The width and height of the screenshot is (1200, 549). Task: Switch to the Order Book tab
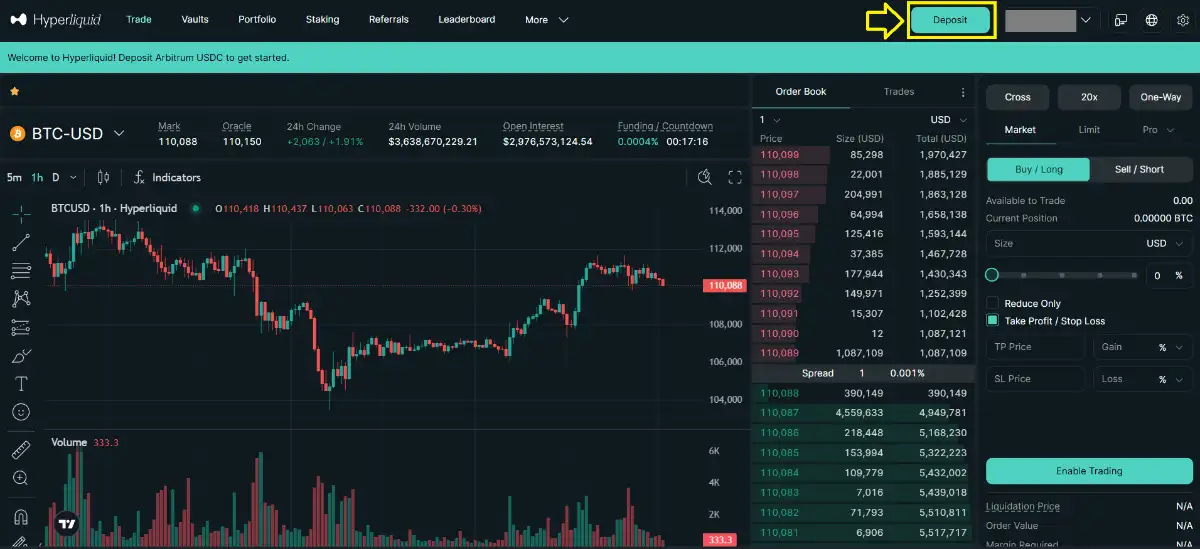pyautogui.click(x=801, y=92)
